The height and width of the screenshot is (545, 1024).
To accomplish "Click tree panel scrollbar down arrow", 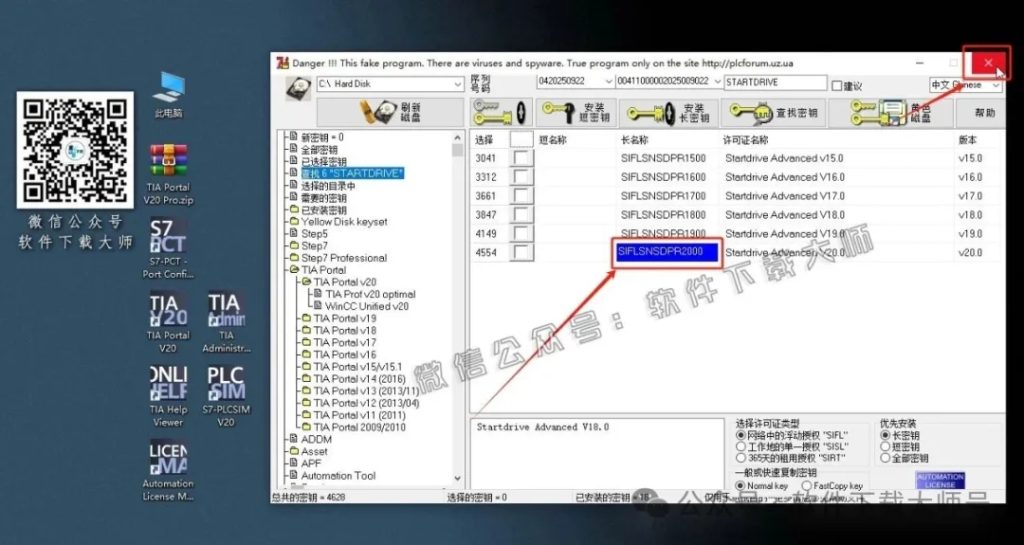I will [457, 478].
